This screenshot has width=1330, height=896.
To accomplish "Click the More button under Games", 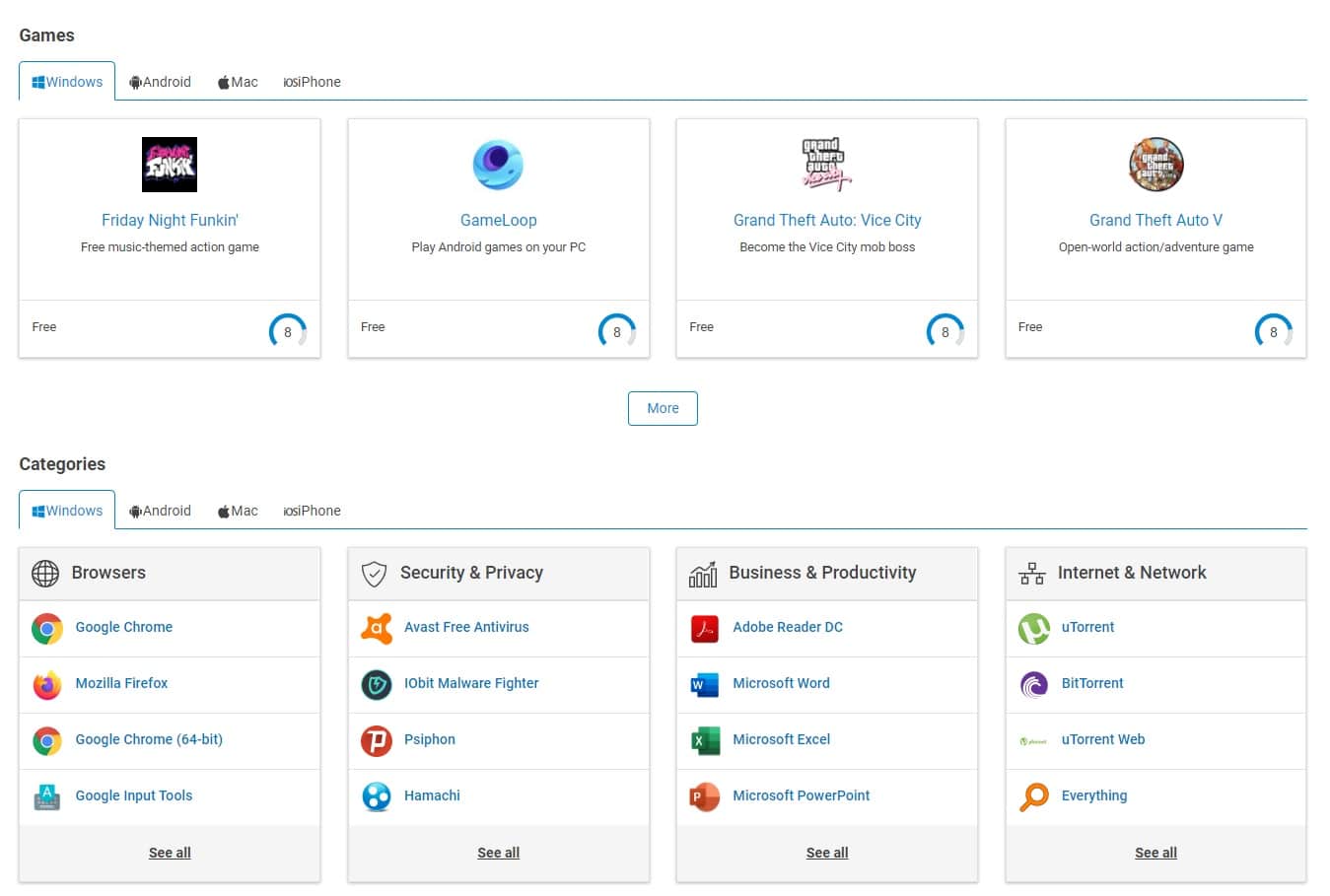I will pyautogui.click(x=663, y=408).
